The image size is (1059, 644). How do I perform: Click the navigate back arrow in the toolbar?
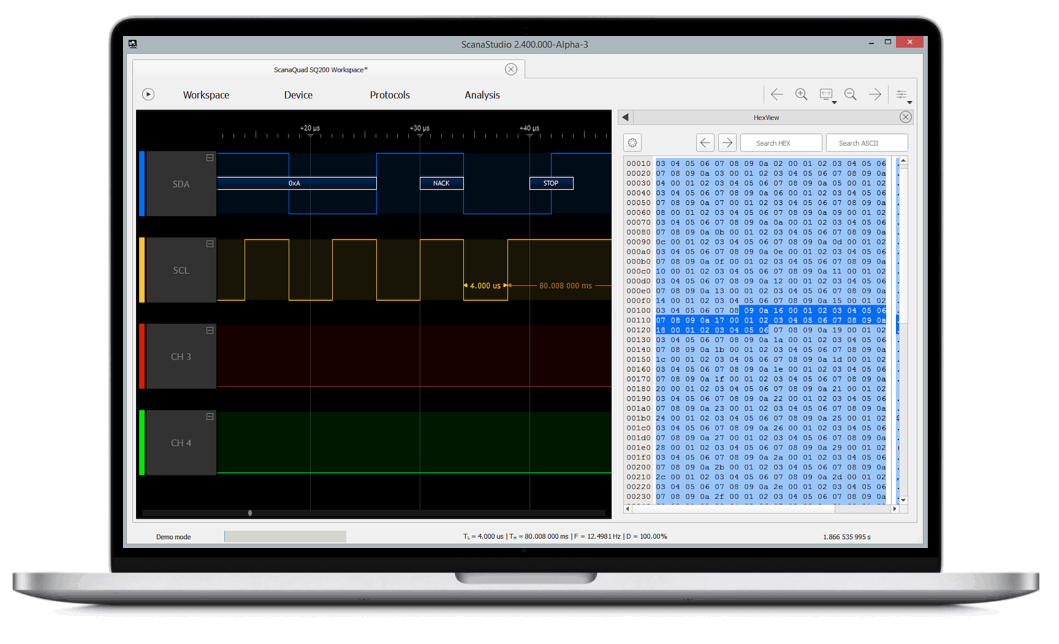(x=777, y=94)
